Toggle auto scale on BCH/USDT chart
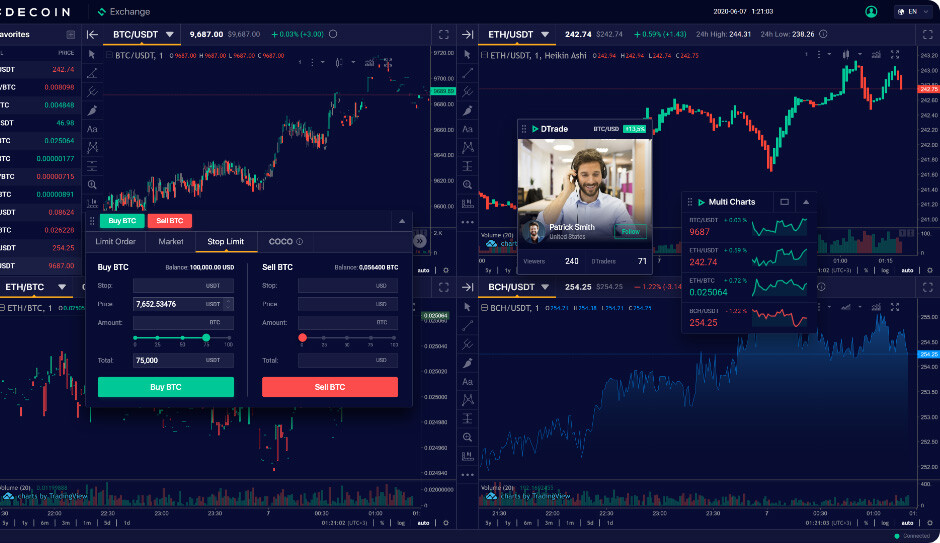 click(908, 523)
